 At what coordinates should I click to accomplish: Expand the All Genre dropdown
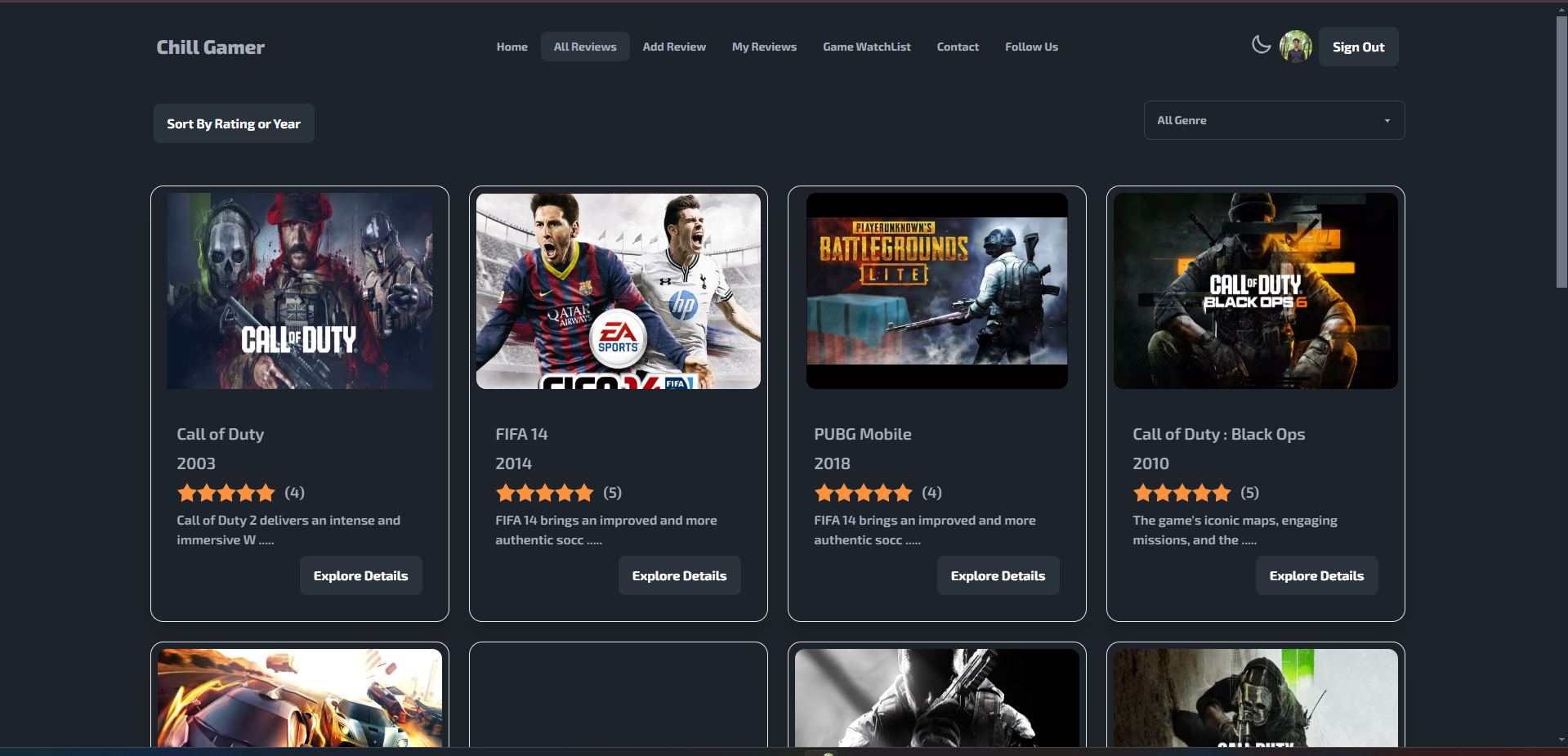tap(1274, 120)
